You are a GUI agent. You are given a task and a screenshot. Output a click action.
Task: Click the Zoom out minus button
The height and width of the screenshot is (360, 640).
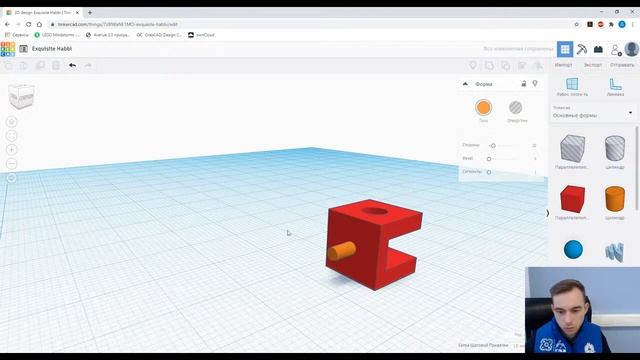12,164
